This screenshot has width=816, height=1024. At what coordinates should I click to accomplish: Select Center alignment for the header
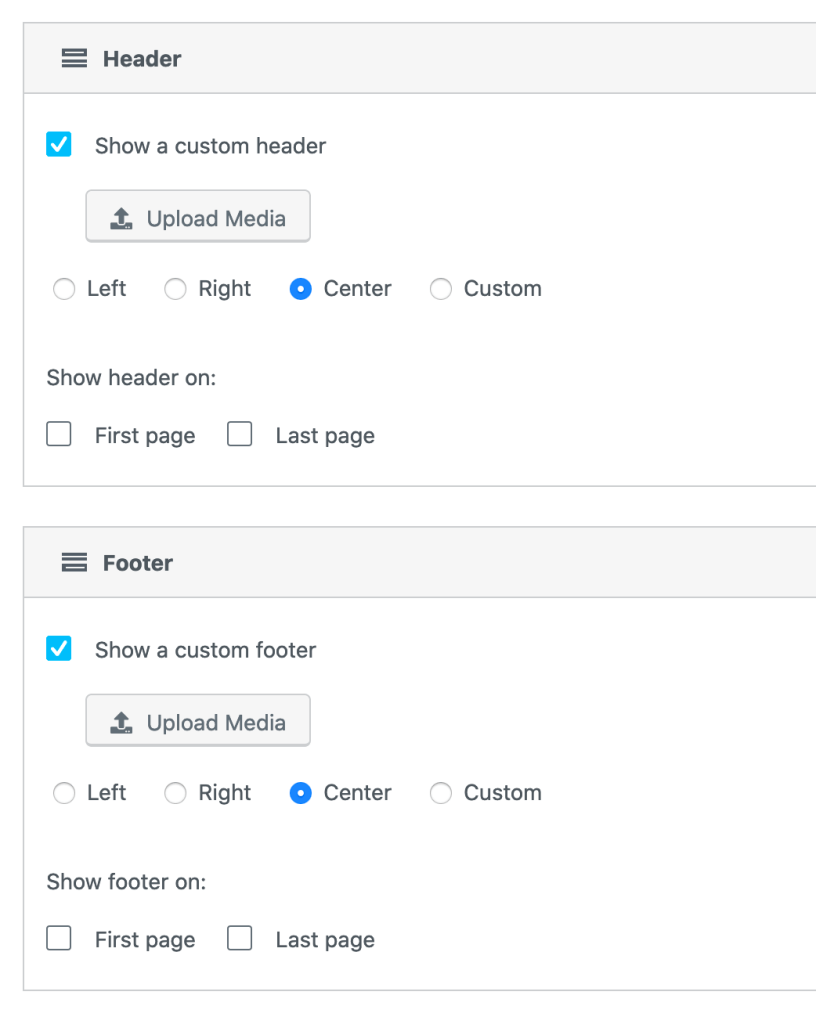pos(300,289)
